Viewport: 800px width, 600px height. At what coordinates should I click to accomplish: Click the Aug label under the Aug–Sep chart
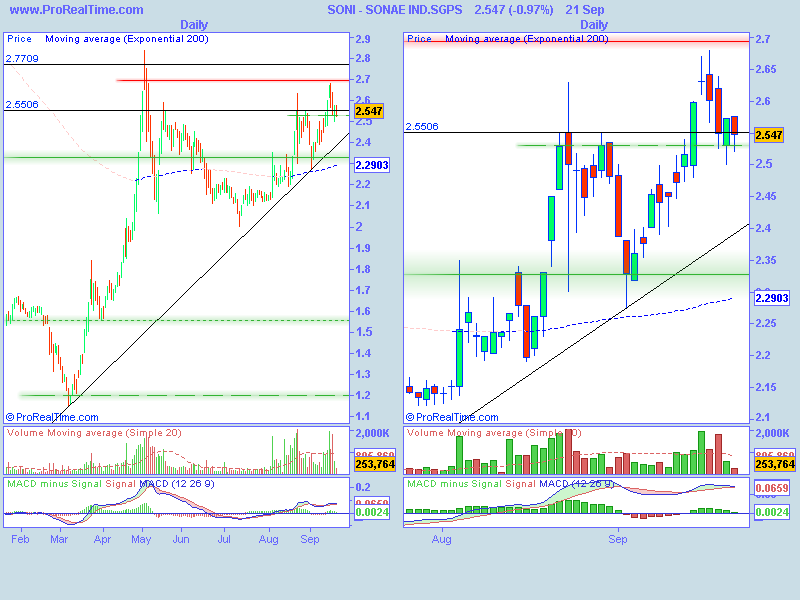pos(441,539)
